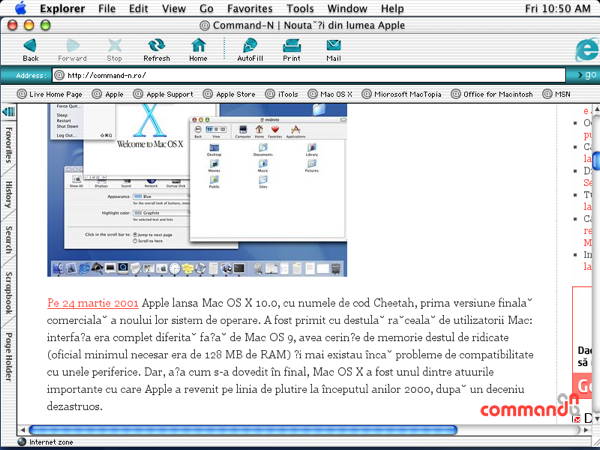
Task: Follow the 'Pe 24 martie 2001' link
Action: (93, 303)
